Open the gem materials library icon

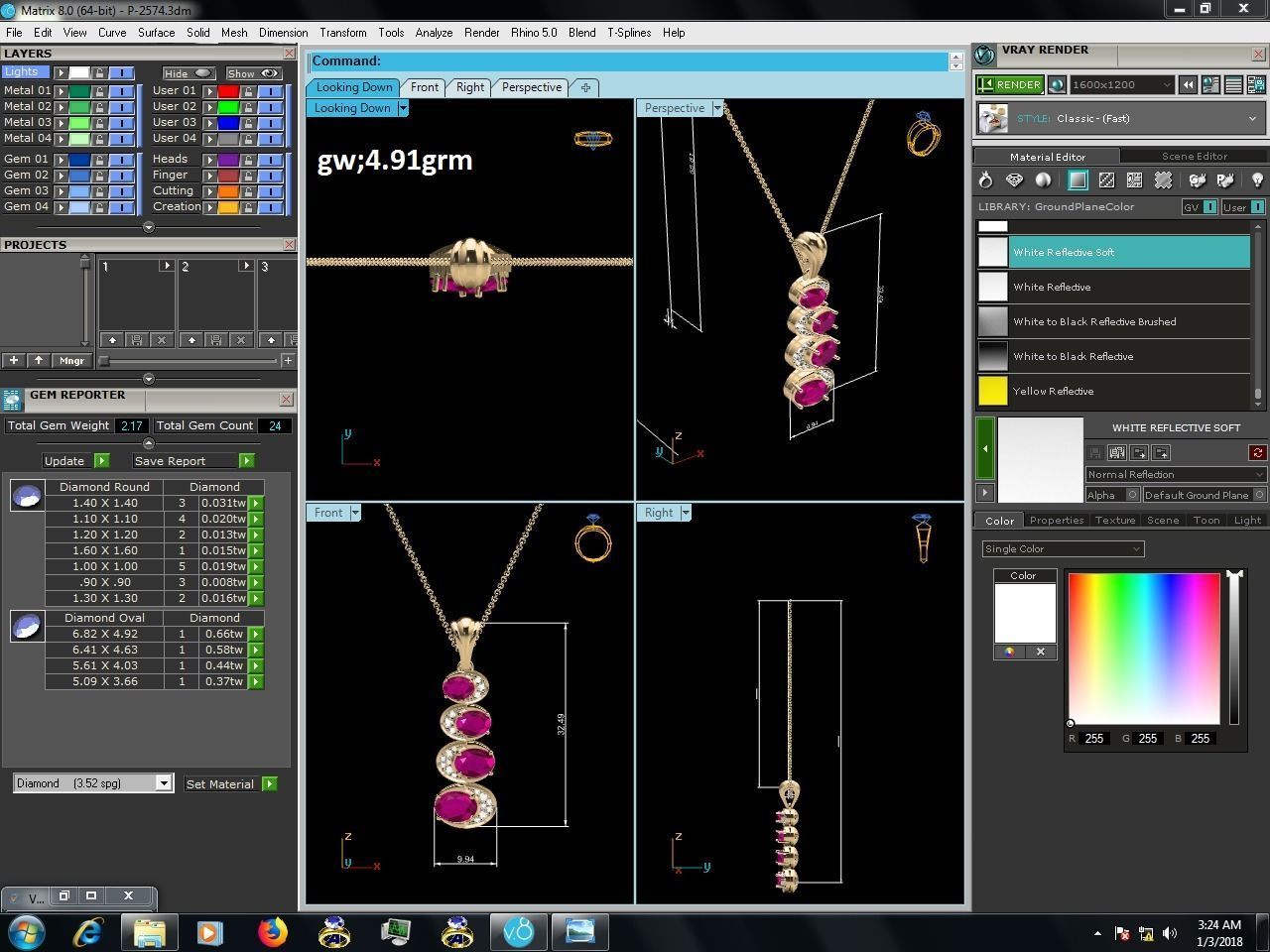point(1014,180)
